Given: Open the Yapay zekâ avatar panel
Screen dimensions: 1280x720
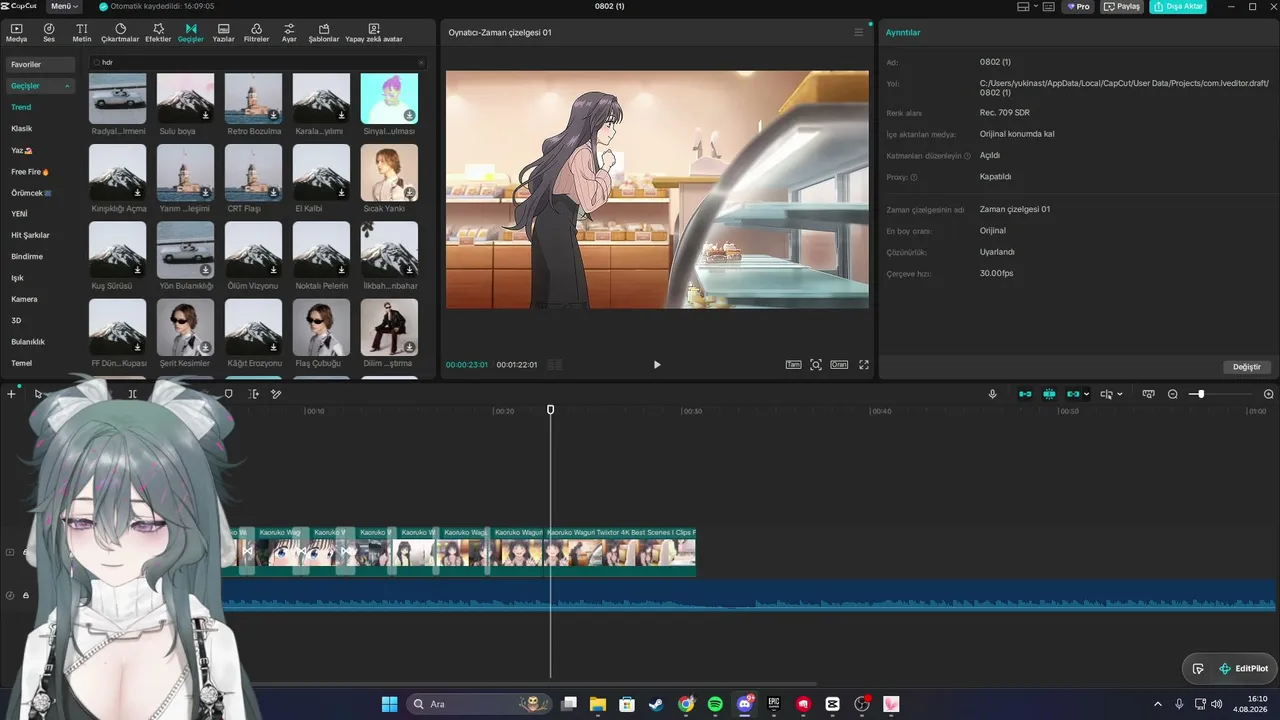Looking at the screenshot, I should [374, 33].
